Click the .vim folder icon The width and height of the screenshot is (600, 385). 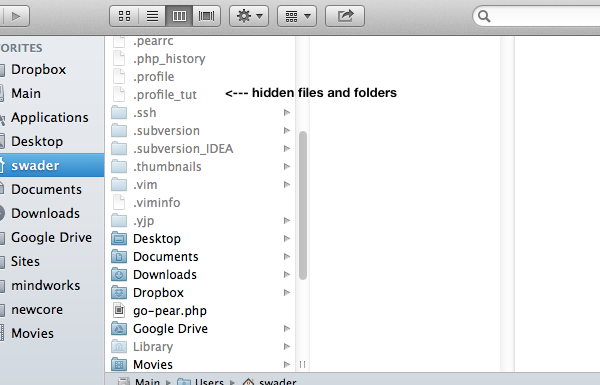(x=119, y=184)
